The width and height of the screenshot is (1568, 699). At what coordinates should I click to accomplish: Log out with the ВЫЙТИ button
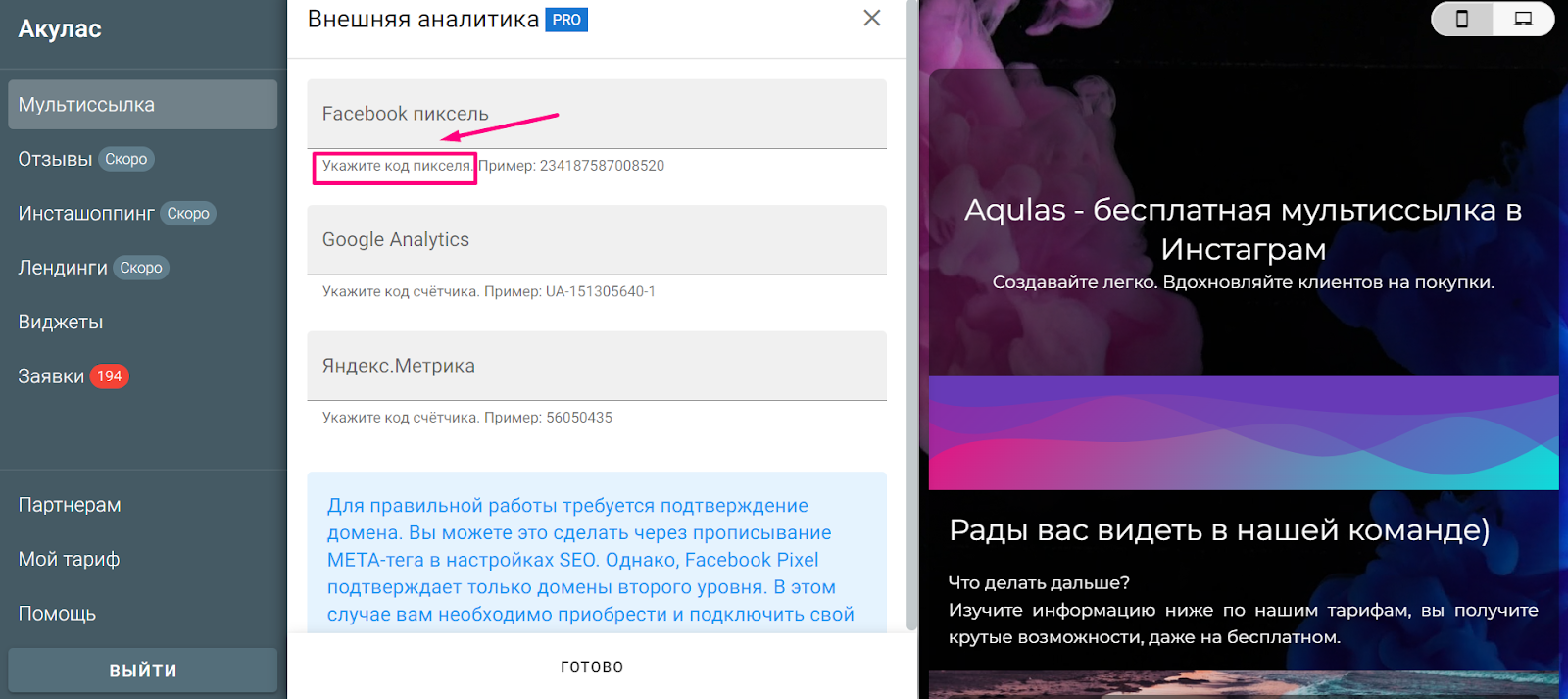point(143,671)
